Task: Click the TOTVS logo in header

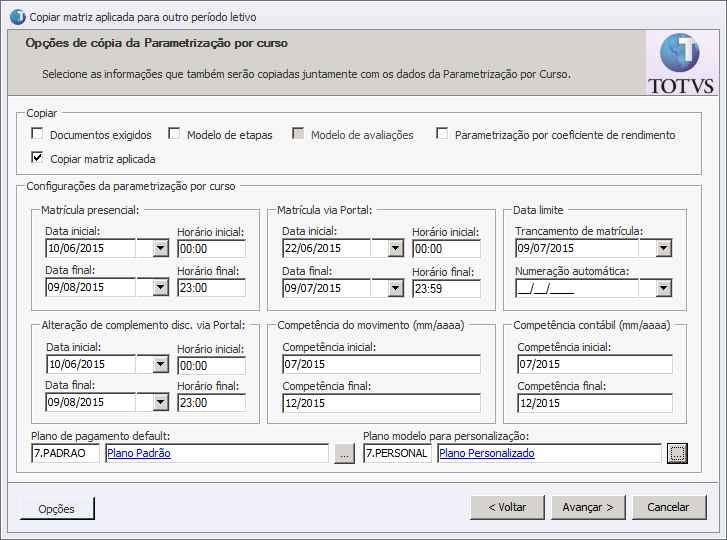Action: 681,63
